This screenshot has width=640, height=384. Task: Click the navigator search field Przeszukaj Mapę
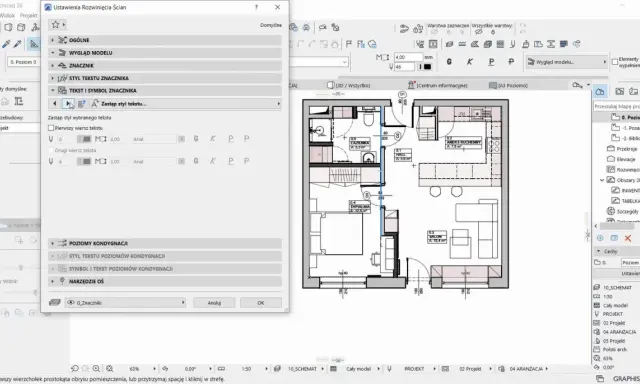(616, 106)
